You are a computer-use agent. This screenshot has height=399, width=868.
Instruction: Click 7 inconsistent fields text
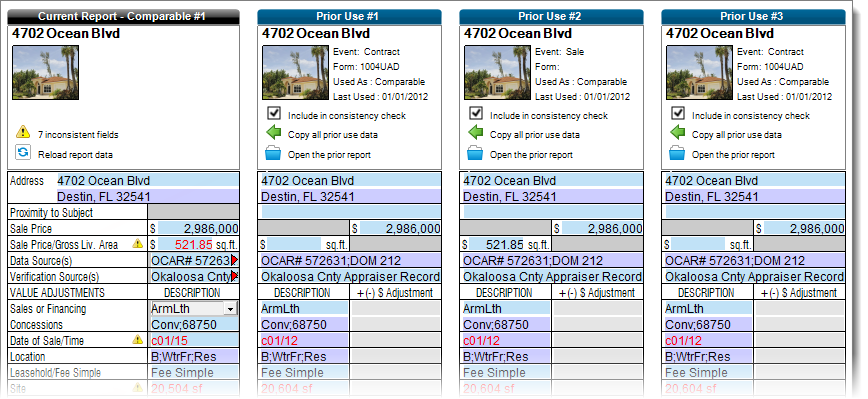[x=78, y=134]
